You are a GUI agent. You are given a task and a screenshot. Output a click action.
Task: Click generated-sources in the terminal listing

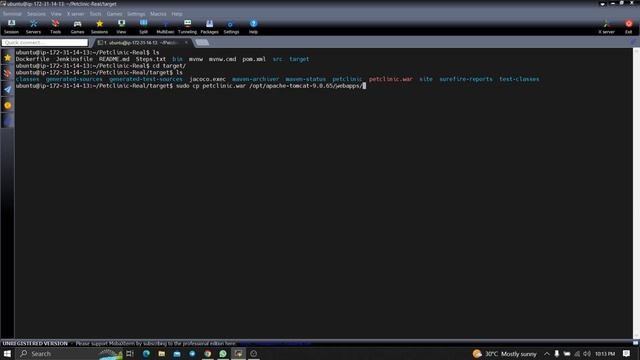(74, 79)
